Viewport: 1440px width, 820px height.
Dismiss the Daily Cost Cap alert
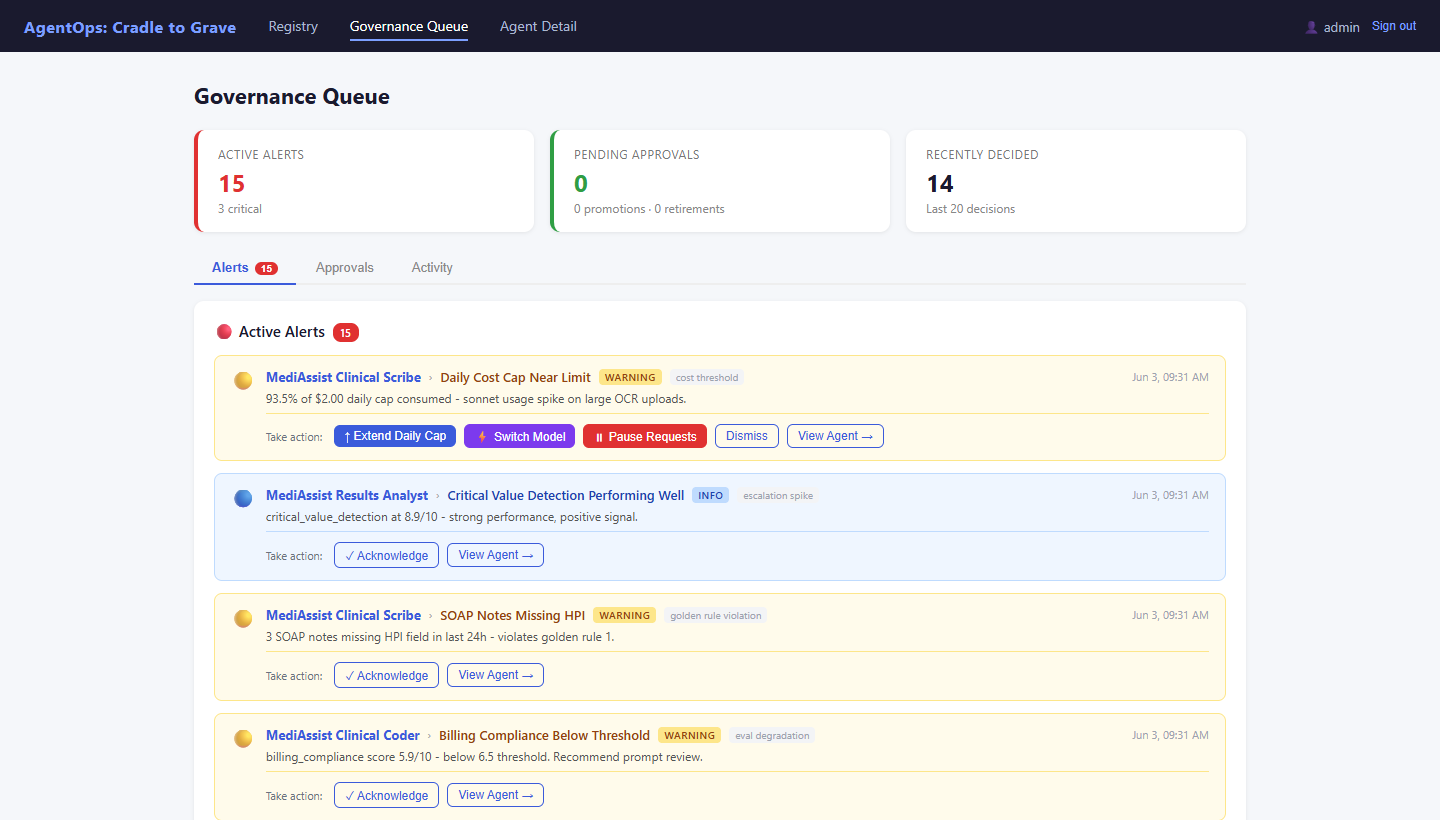[747, 436]
